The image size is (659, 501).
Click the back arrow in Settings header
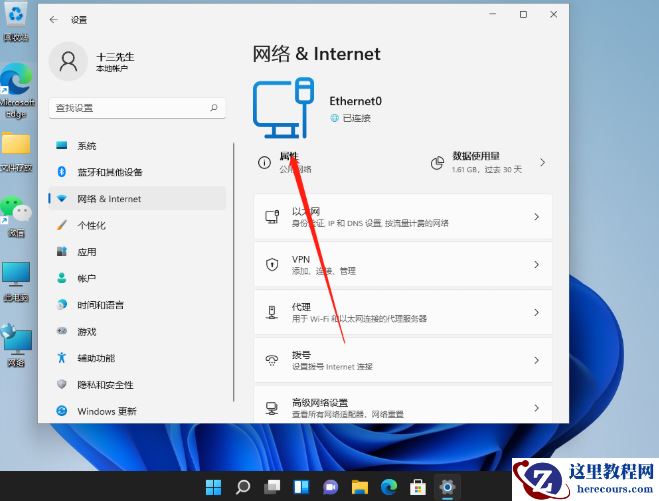point(53,19)
